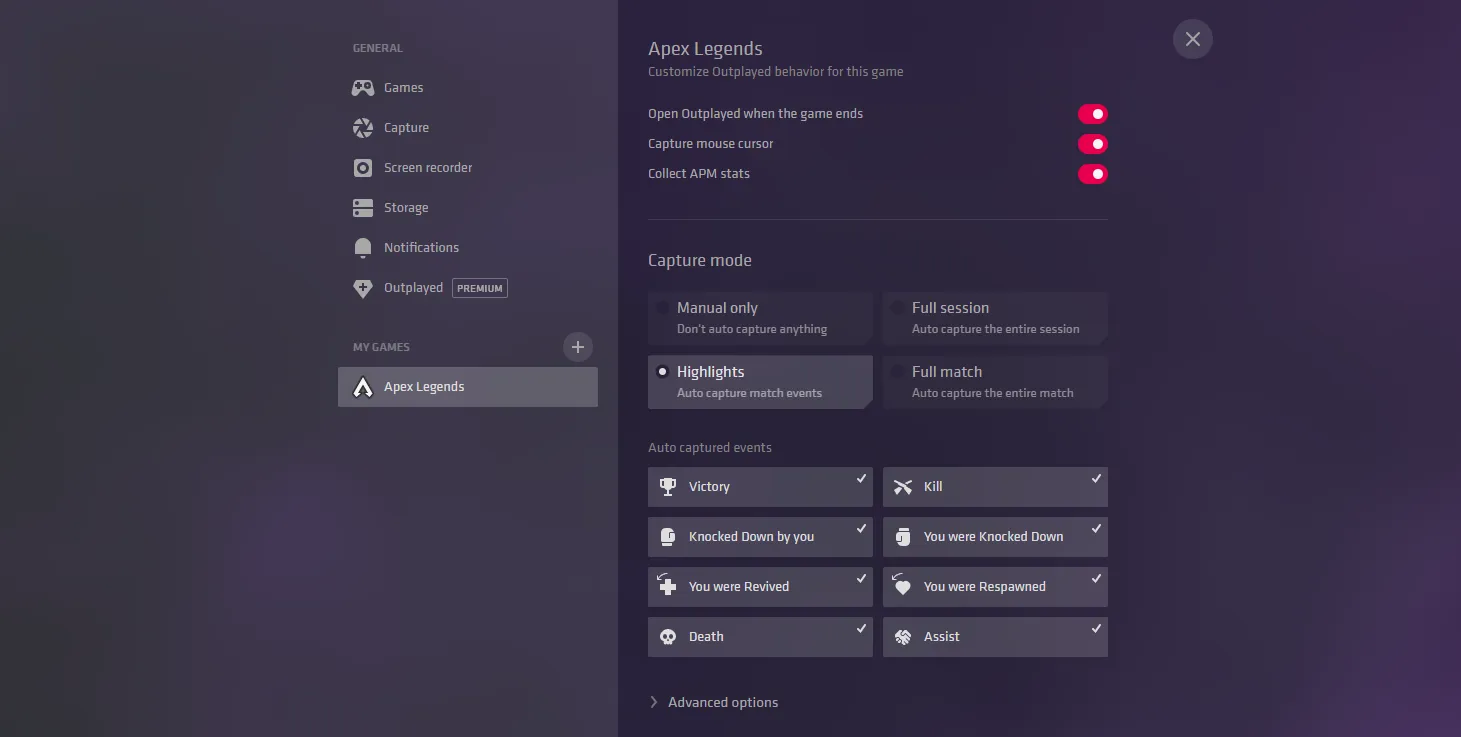The image size is (1461, 737).
Task: Click the PREMIUM badge
Action: (480, 288)
